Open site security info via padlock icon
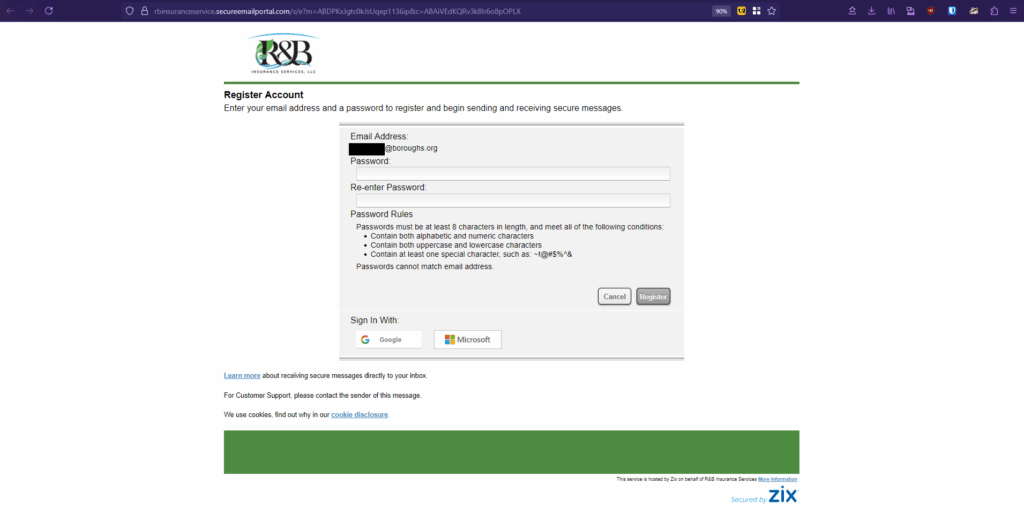The image size is (1024, 528). pos(144,11)
